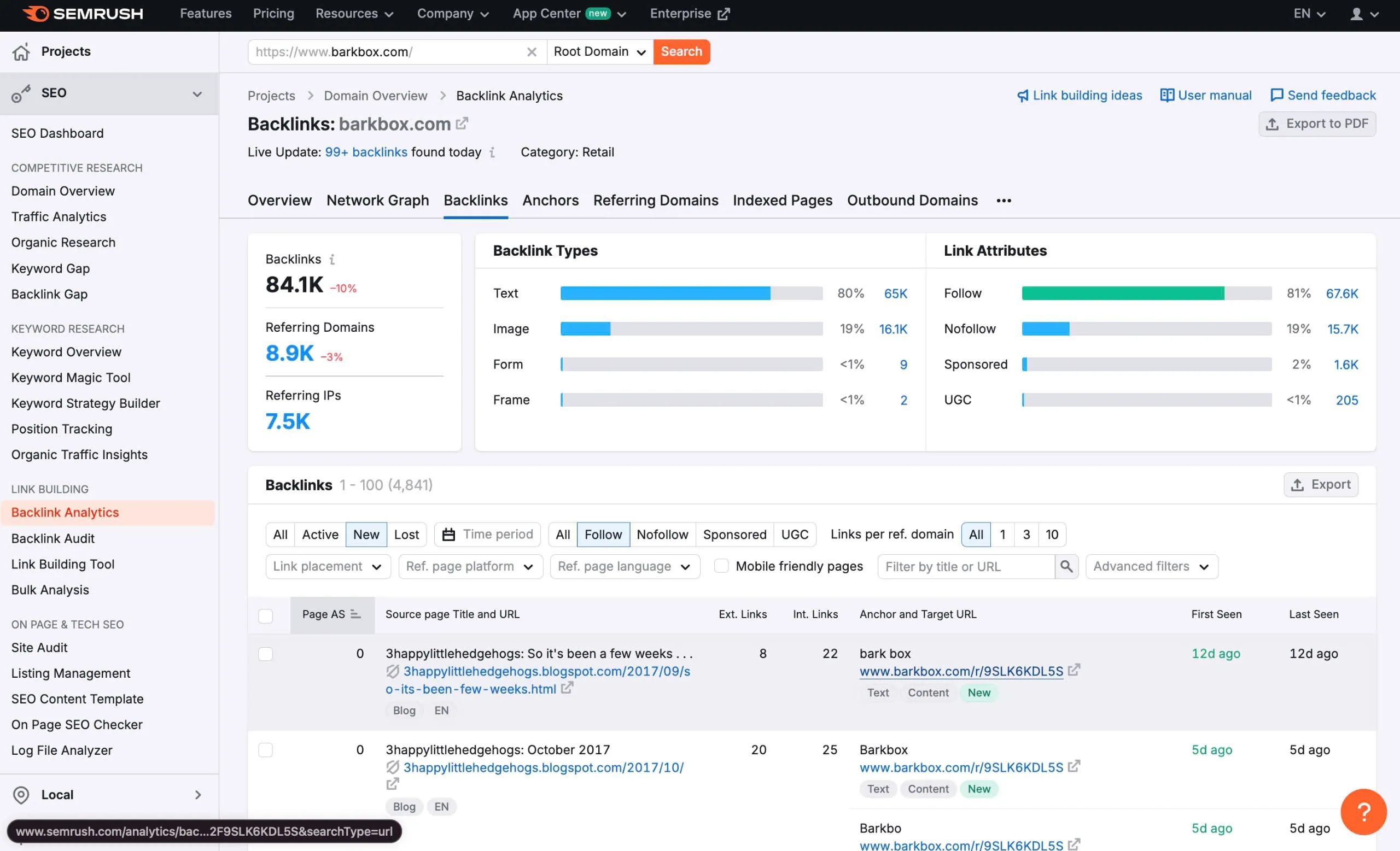Check the October 2017 row checkbox
Image resolution: width=1400 pixels, height=851 pixels.
click(x=265, y=750)
